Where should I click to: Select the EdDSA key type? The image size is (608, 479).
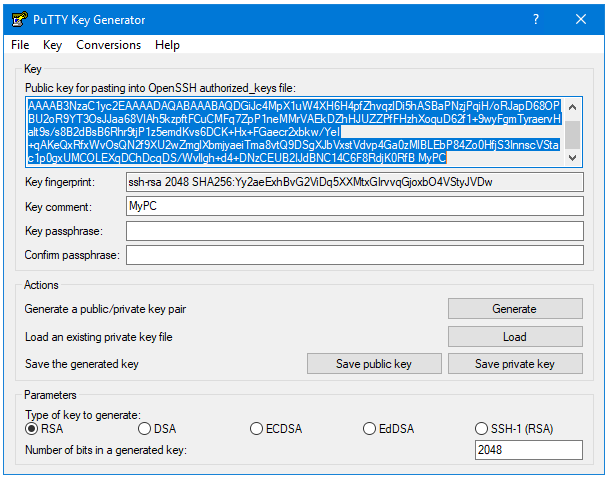pyautogui.click(x=370, y=428)
